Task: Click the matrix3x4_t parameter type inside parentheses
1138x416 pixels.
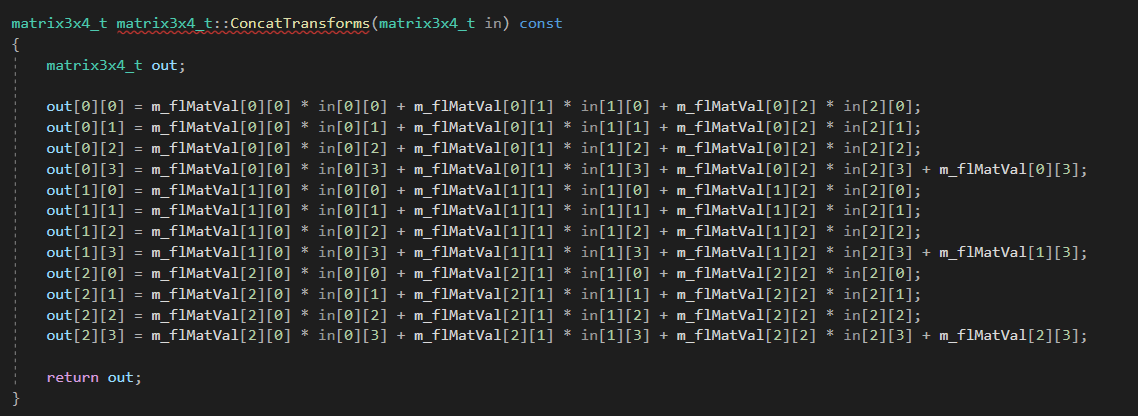Action: point(427,23)
